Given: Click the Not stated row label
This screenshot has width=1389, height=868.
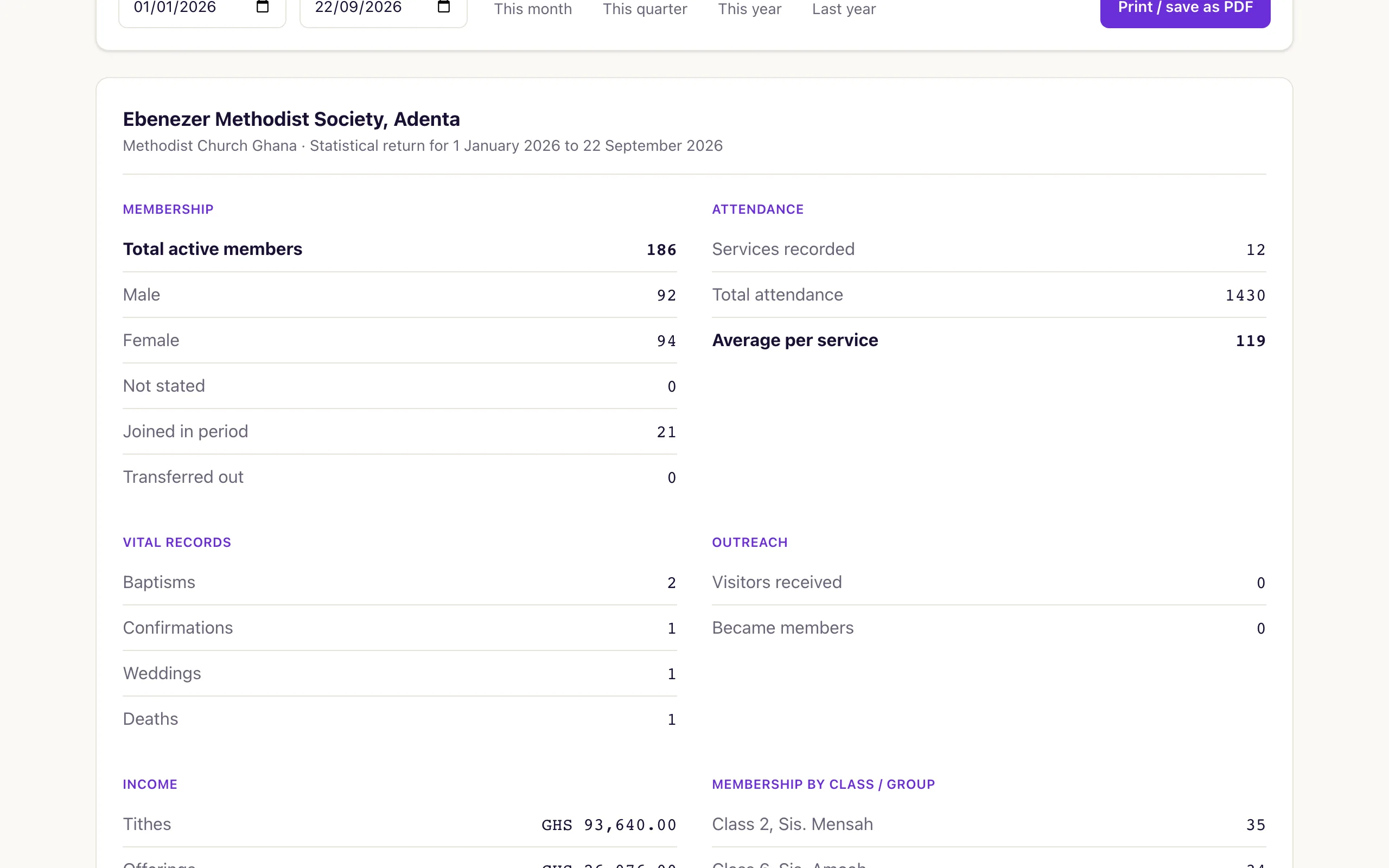Looking at the screenshot, I should point(163,386).
